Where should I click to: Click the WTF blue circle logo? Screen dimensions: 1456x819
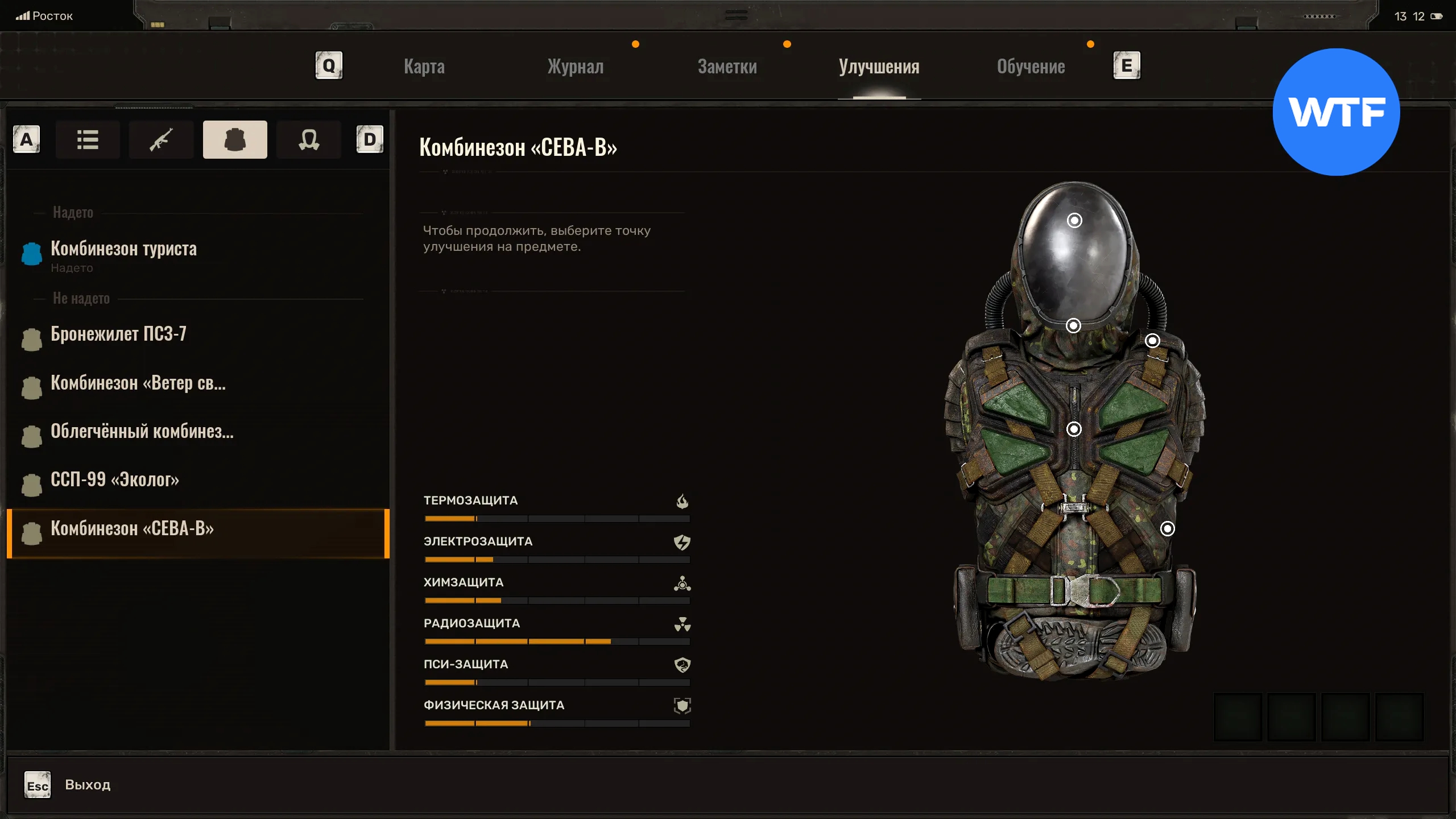click(x=1336, y=112)
